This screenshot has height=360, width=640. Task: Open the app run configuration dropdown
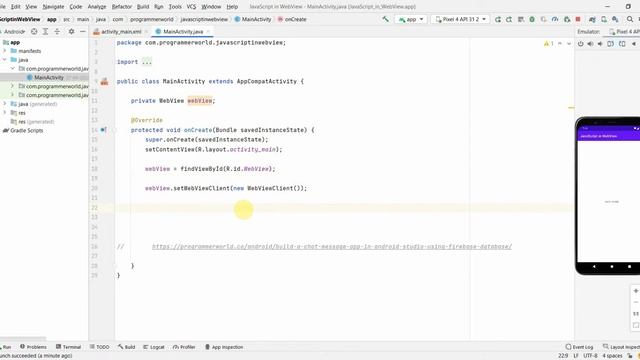(411, 19)
